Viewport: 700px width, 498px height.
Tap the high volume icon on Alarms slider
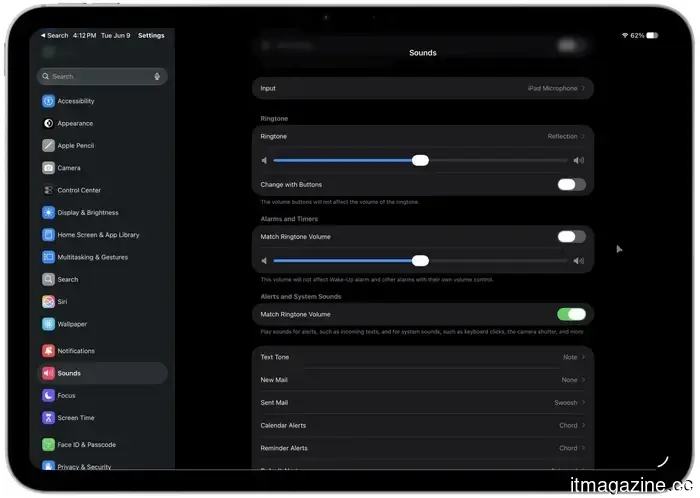click(x=579, y=261)
